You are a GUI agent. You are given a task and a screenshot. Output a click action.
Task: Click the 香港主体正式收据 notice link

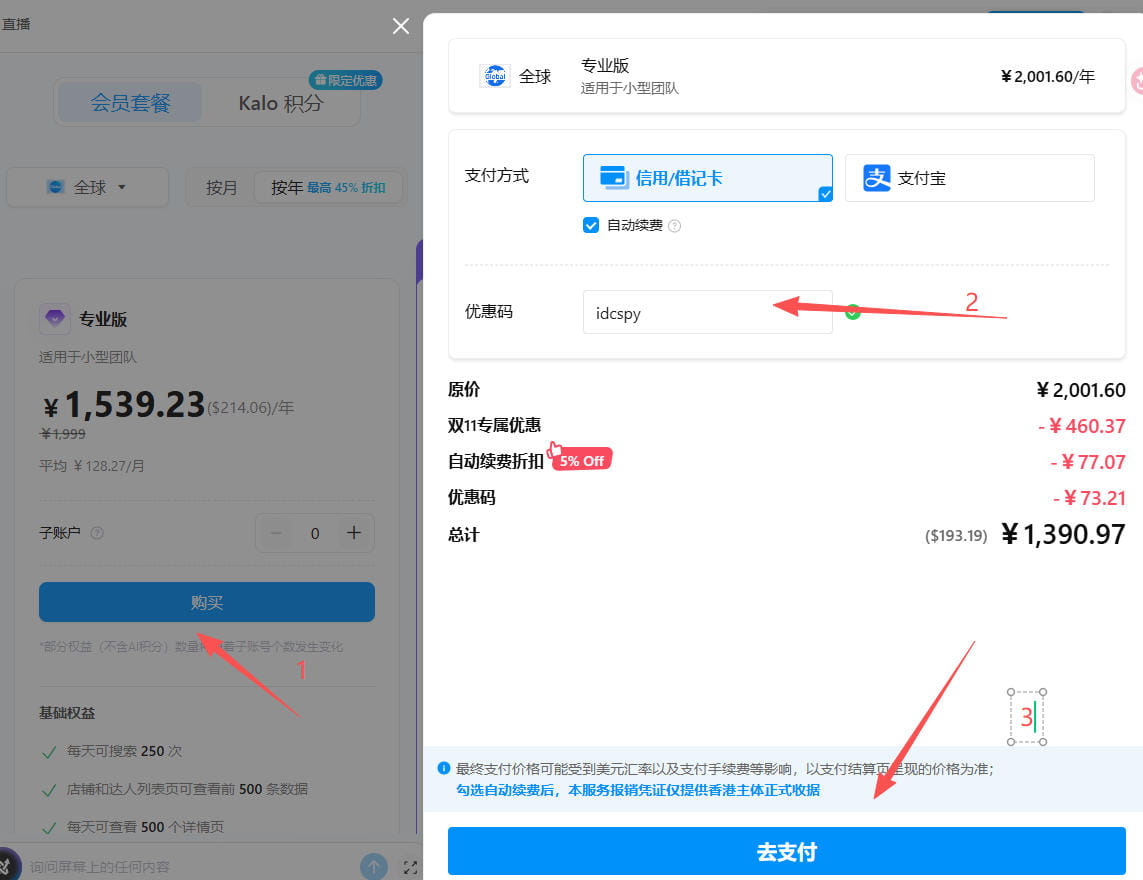coord(638,790)
